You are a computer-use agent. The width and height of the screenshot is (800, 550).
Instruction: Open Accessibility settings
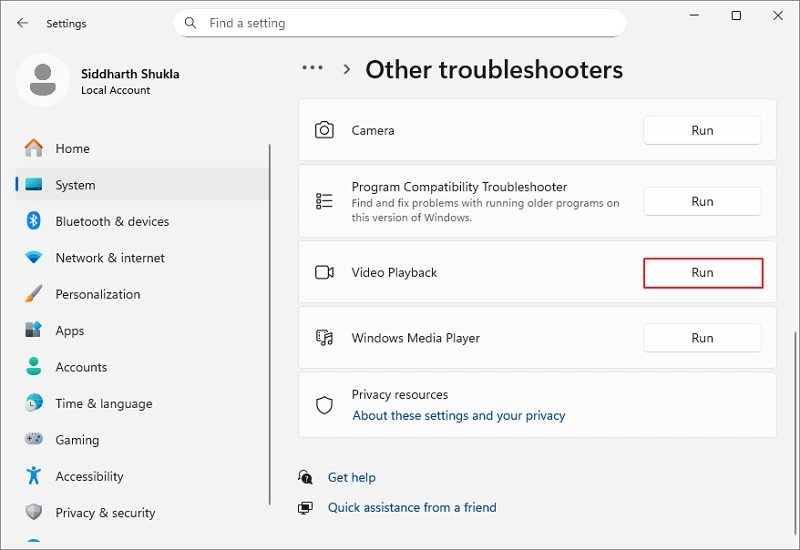142,476
